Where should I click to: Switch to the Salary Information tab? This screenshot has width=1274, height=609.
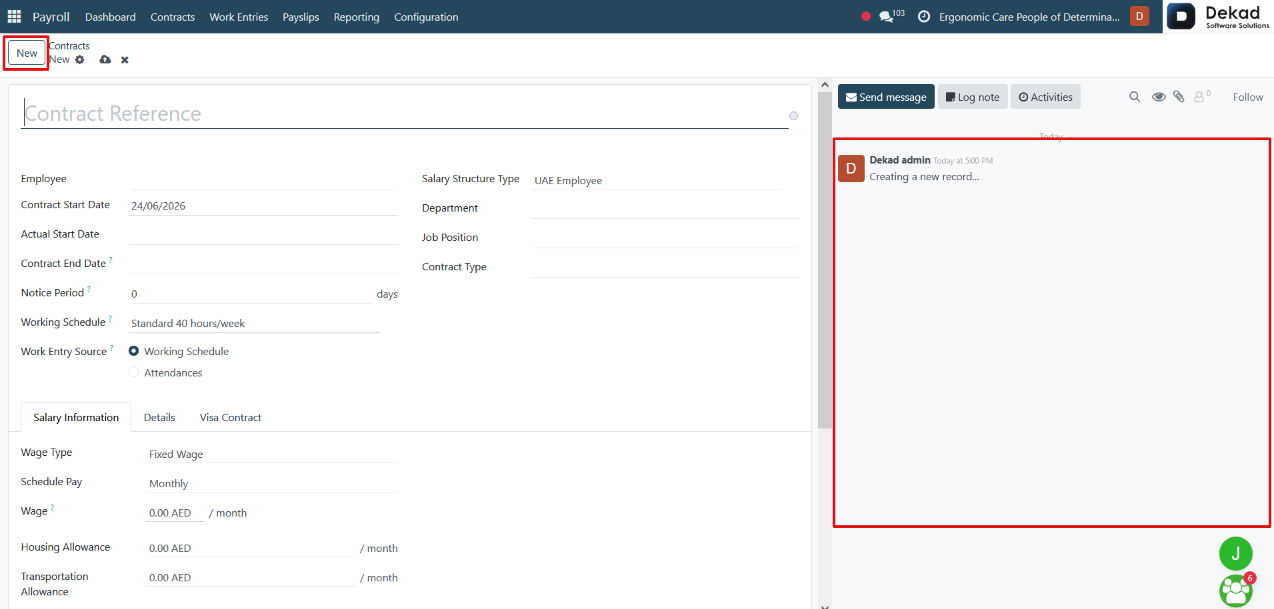76,417
